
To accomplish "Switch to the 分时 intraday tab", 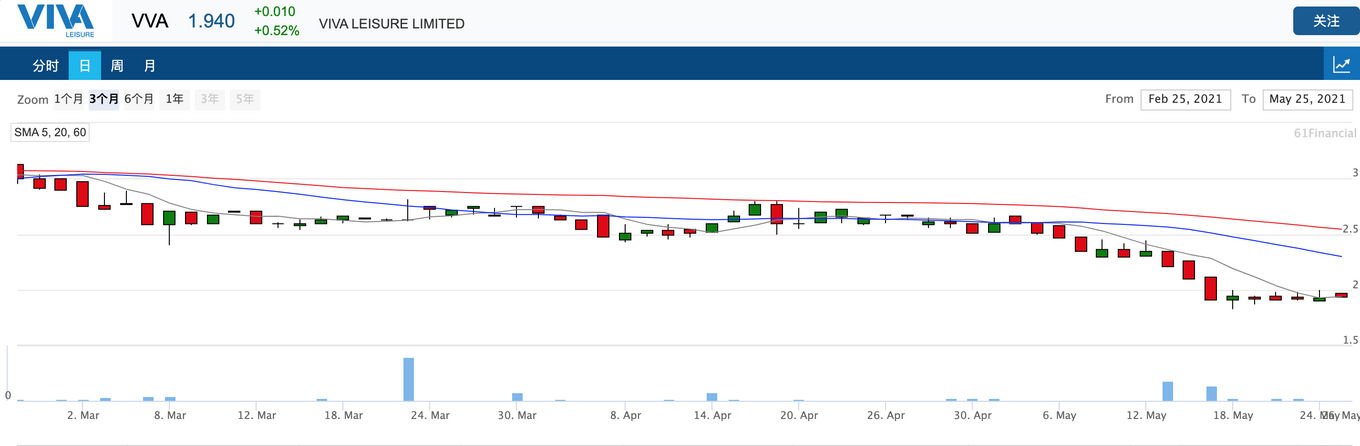I will pyautogui.click(x=46, y=66).
